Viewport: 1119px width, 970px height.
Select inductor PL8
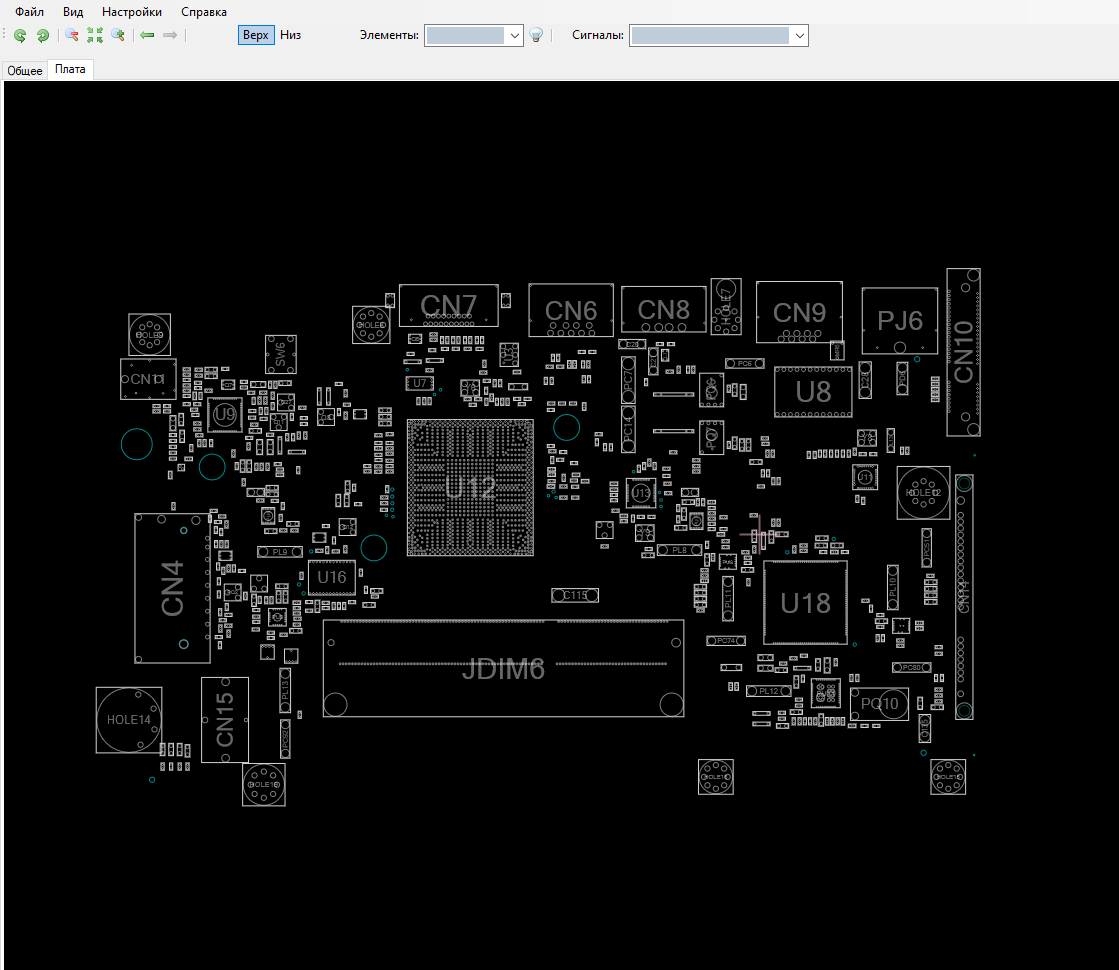(679, 550)
